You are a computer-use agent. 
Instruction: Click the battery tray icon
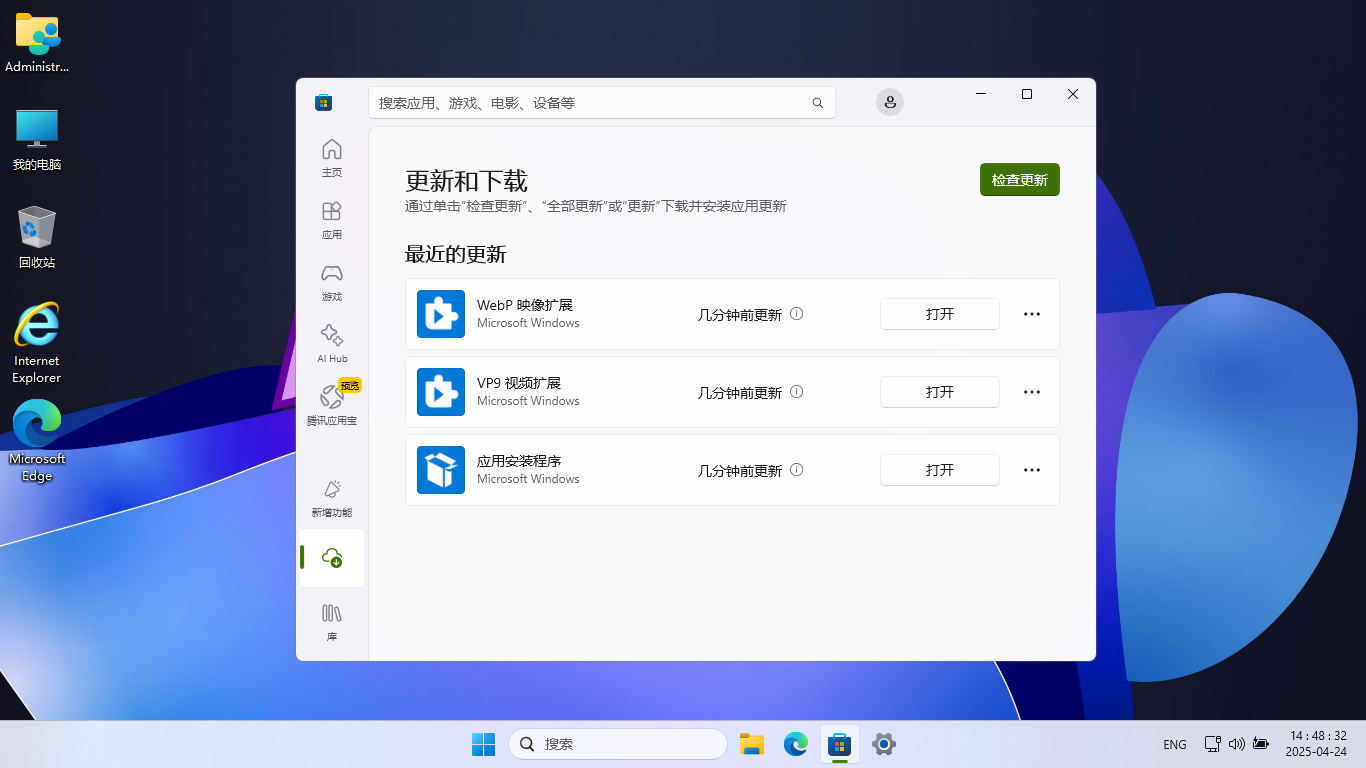[1261, 744]
